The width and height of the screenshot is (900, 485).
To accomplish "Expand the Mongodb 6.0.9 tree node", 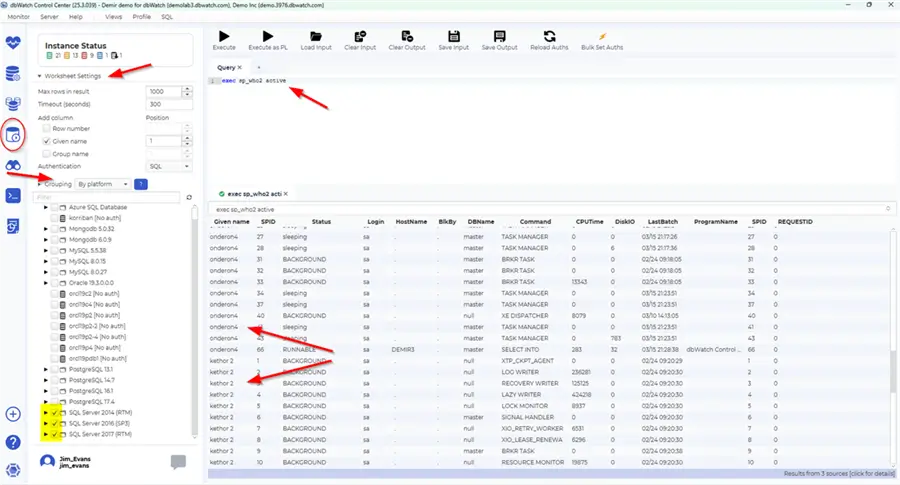I will (x=46, y=240).
